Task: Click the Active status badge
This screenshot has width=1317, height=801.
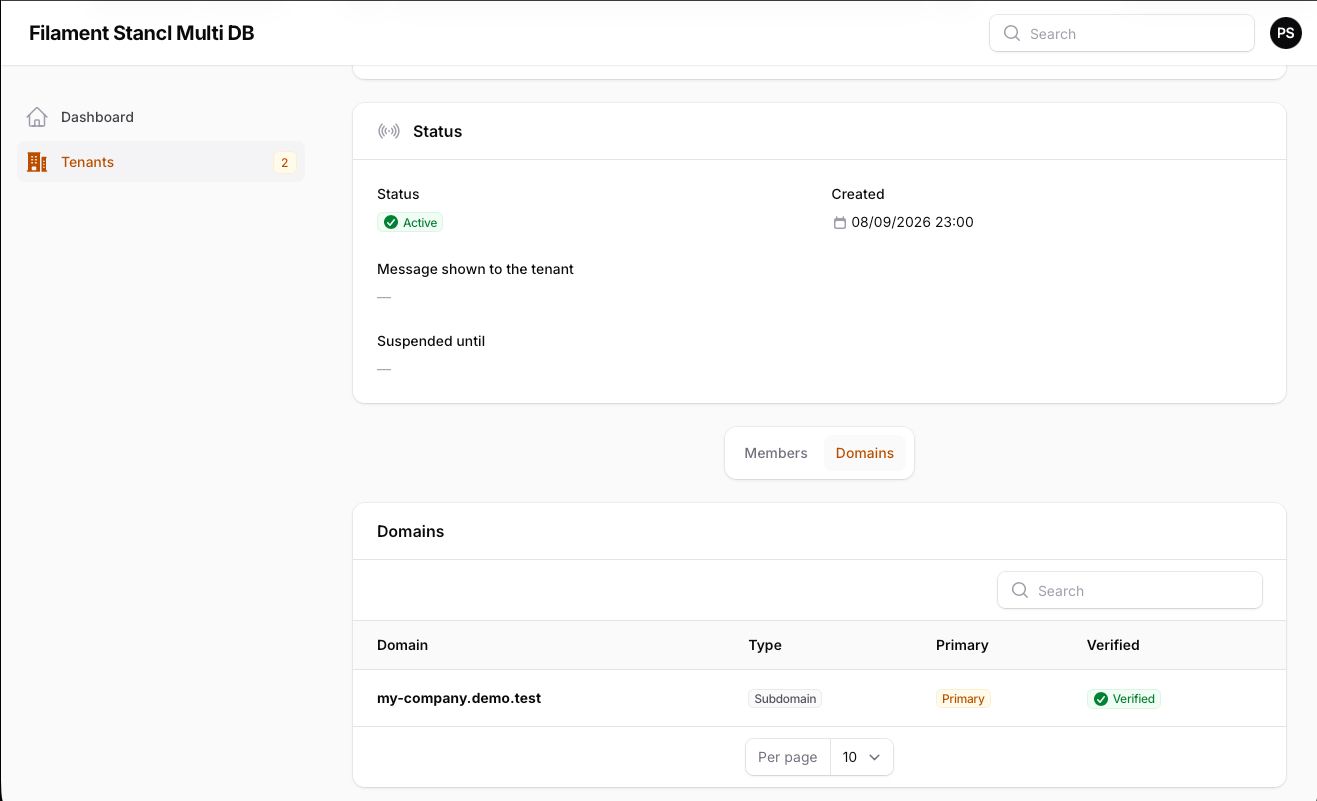Action: [410, 223]
